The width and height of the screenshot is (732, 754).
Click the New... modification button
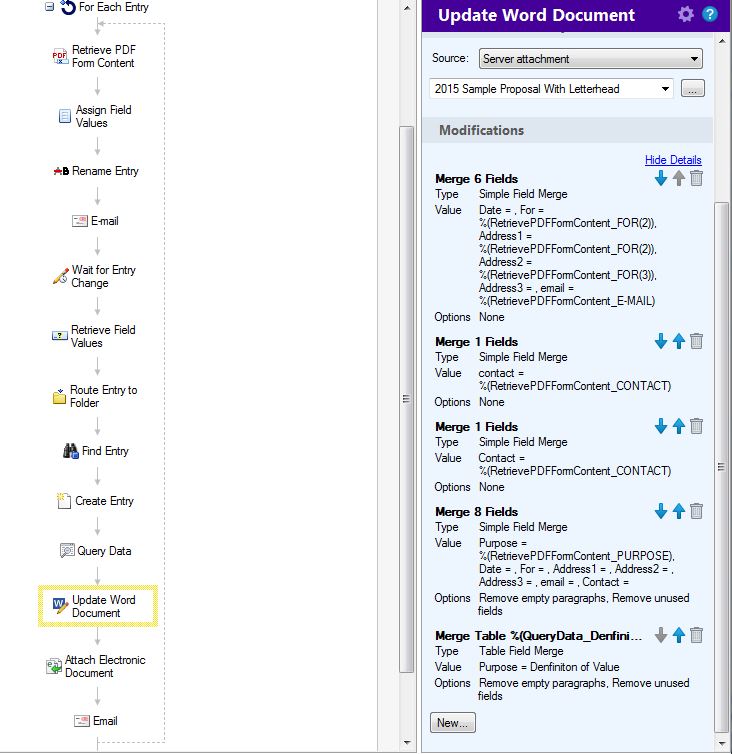[453, 722]
